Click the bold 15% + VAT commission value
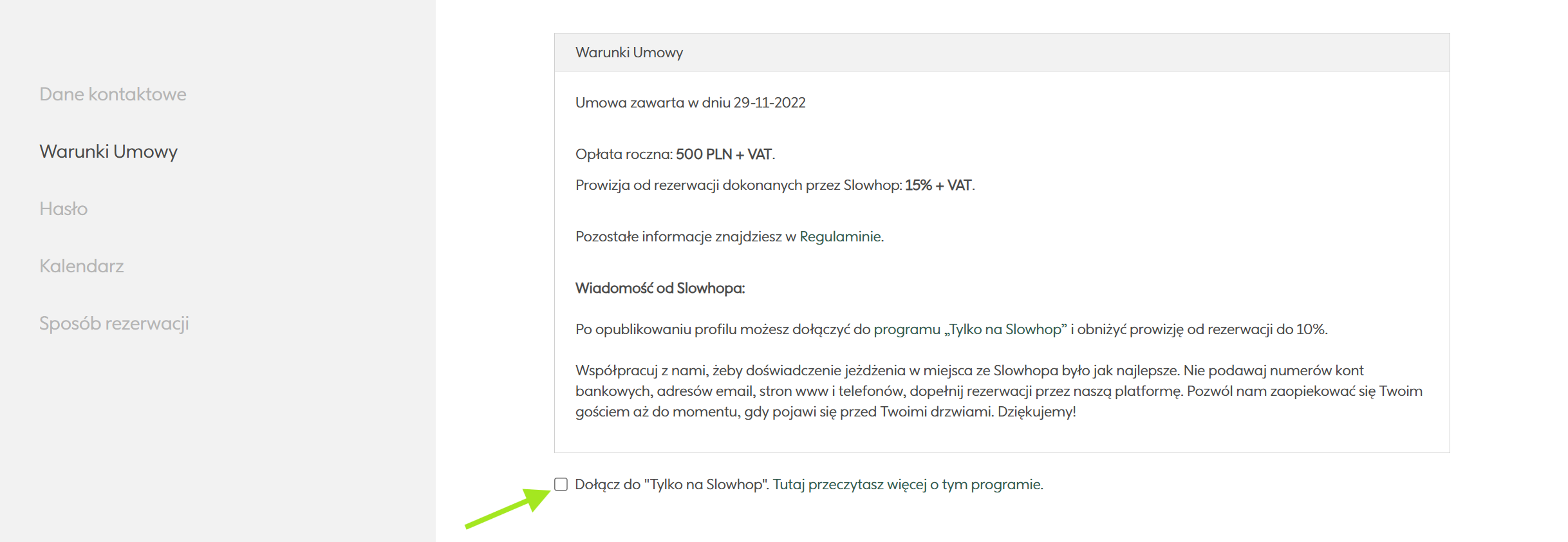This screenshot has width=1568, height=542. [938, 185]
